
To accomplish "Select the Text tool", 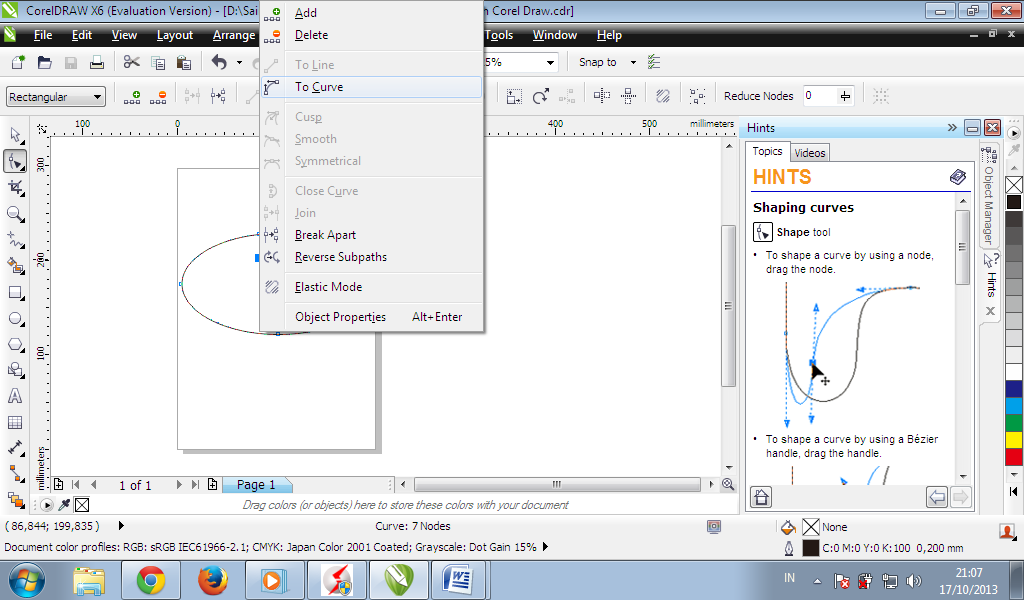I will coord(15,396).
